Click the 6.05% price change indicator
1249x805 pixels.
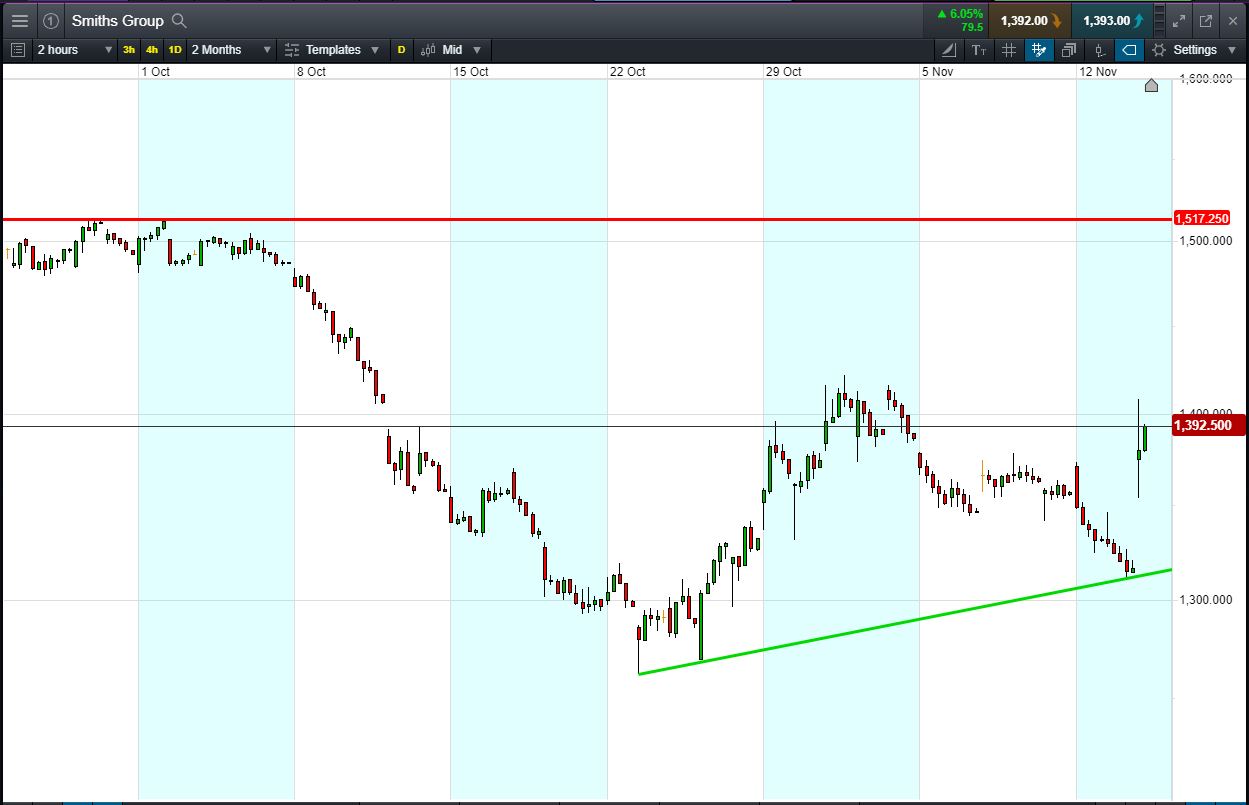[960, 14]
